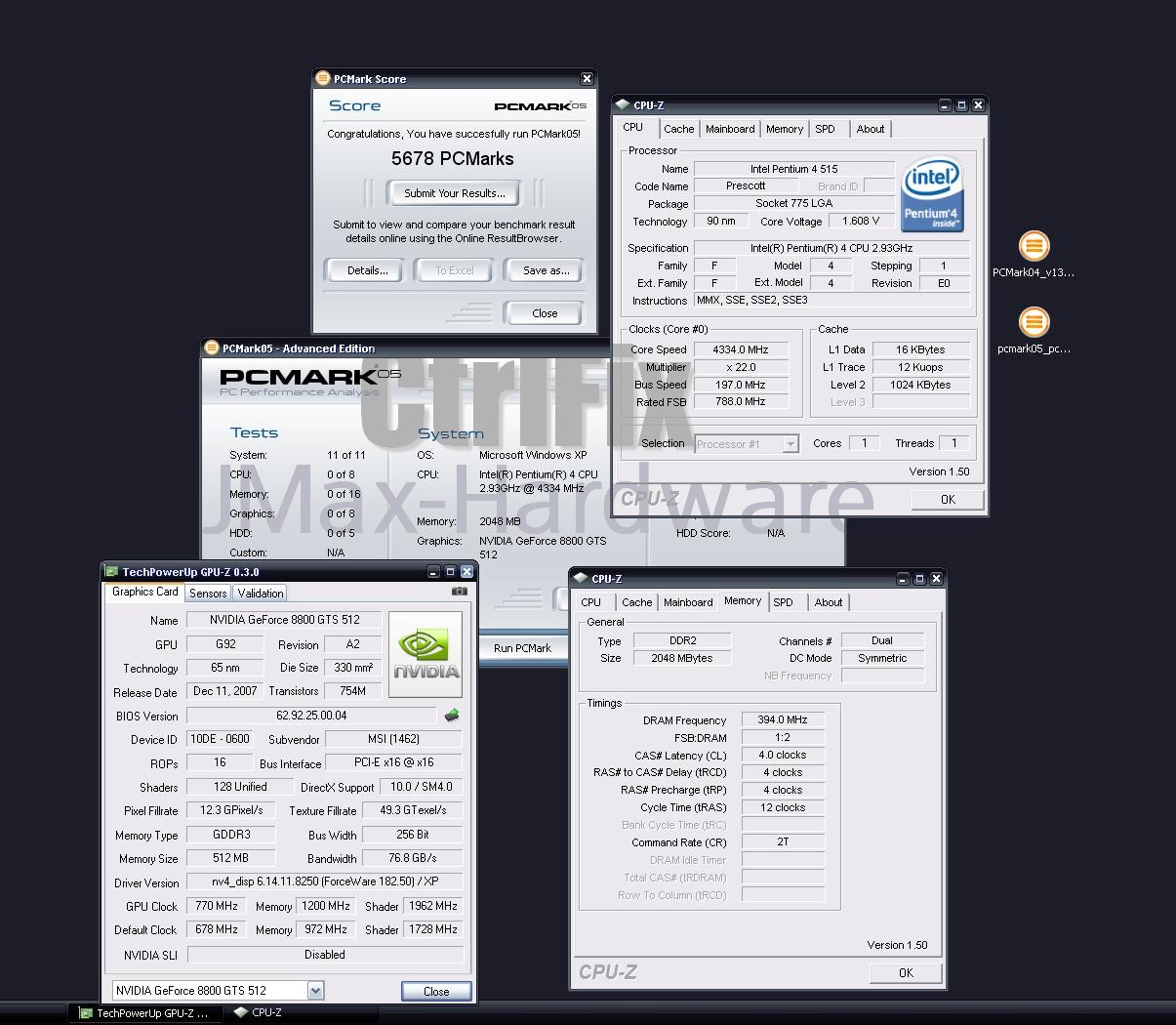The height and width of the screenshot is (1025, 1176).
Task: Click the CAS# Latency '4.0 clocks' field
Action: 783,755
